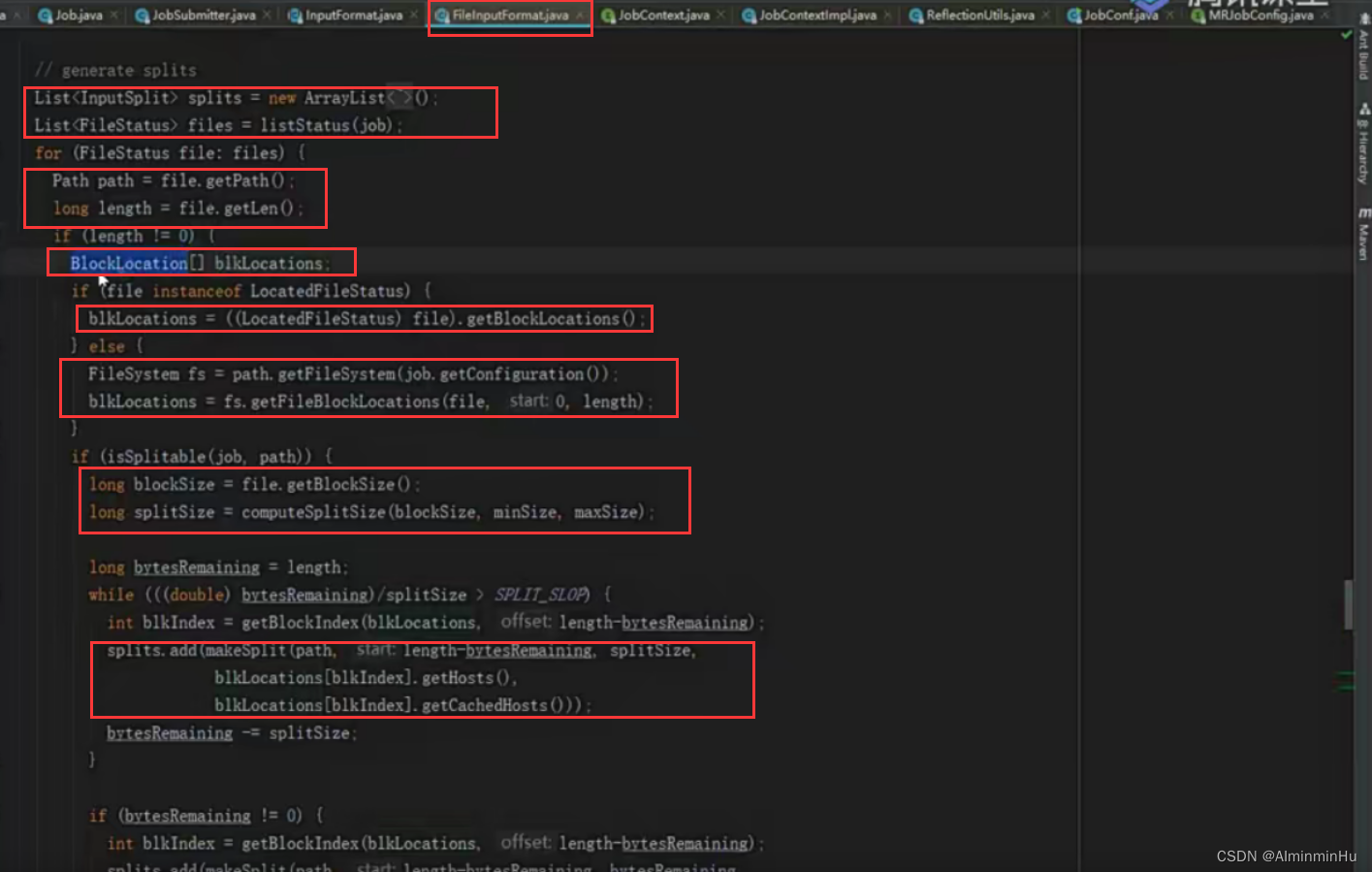Click the 'start: 0' parameter hint

(x=539, y=401)
